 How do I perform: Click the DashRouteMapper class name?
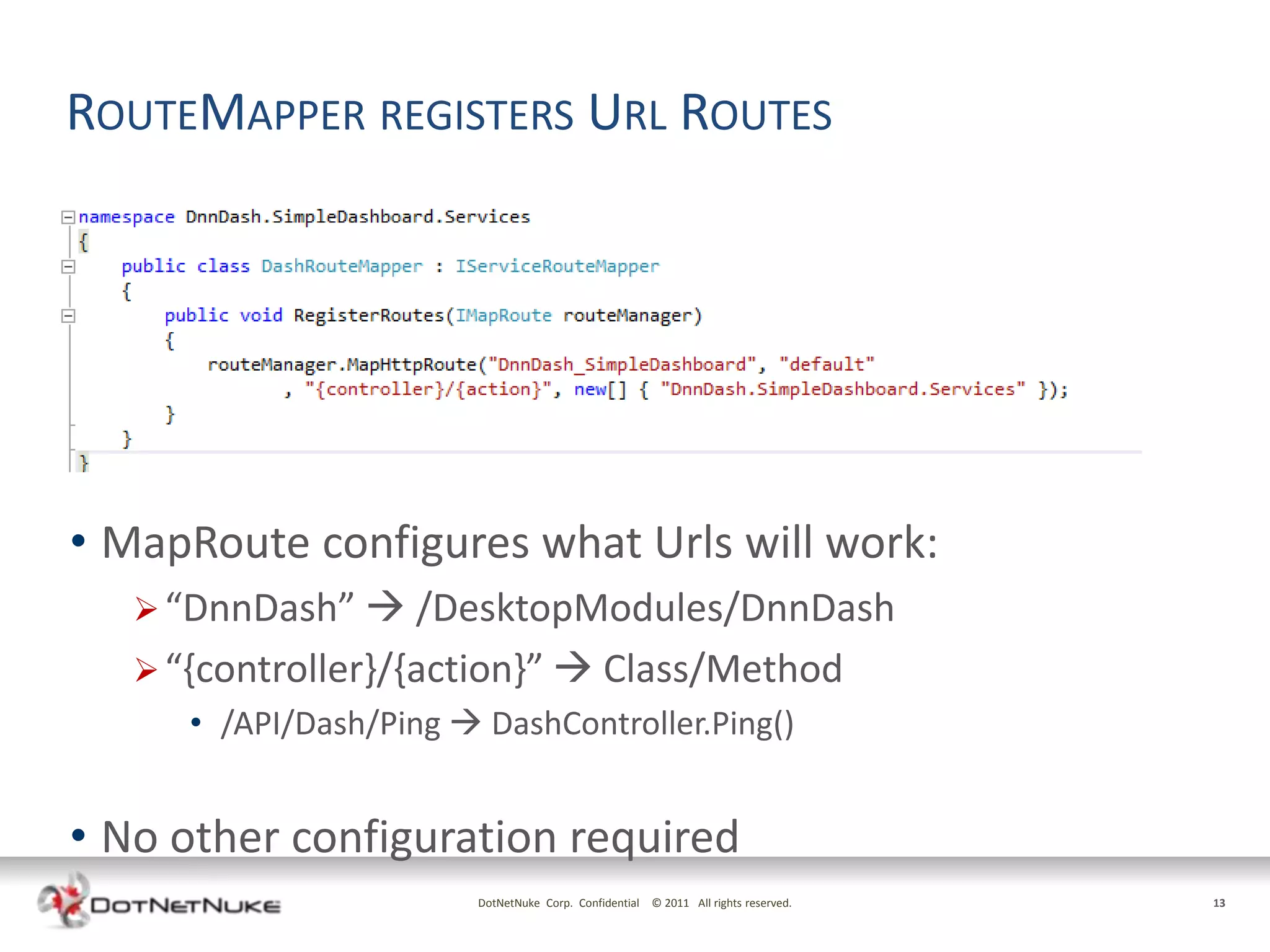[342, 267]
